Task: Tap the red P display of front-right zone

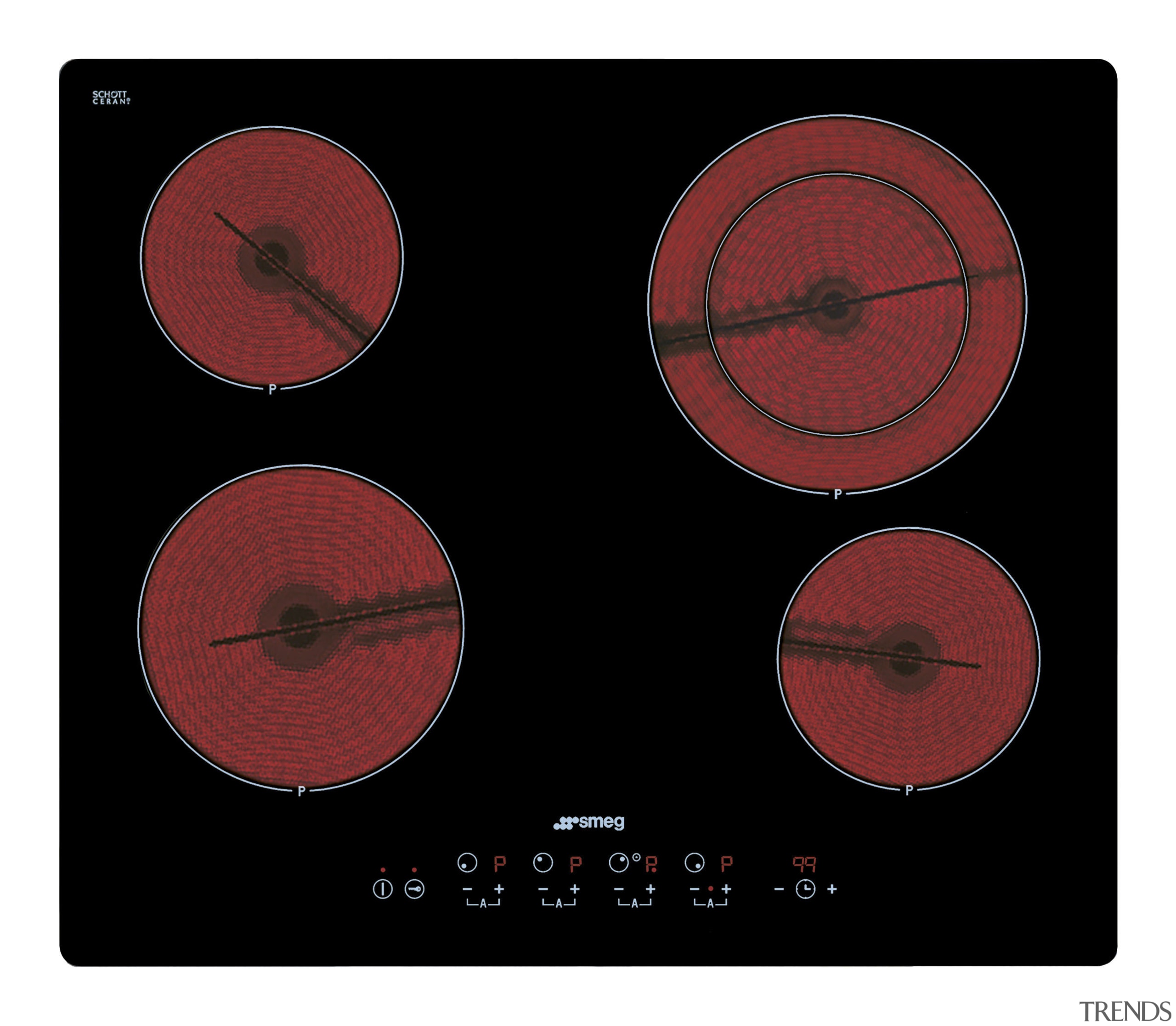Action: [x=727, y=864]
